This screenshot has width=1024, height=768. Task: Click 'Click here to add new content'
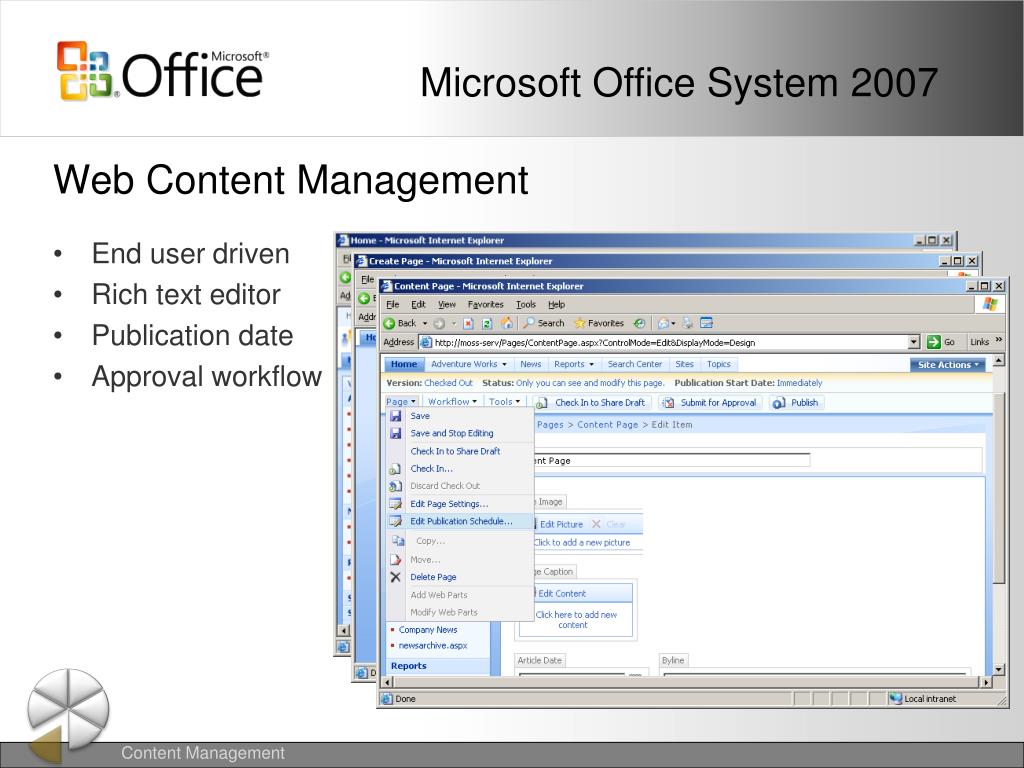click(575, 620)
